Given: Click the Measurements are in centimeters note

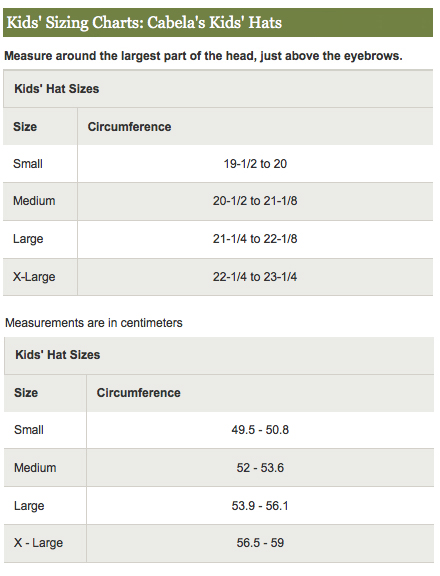Looking at the screenshot, I should (94, 323).
